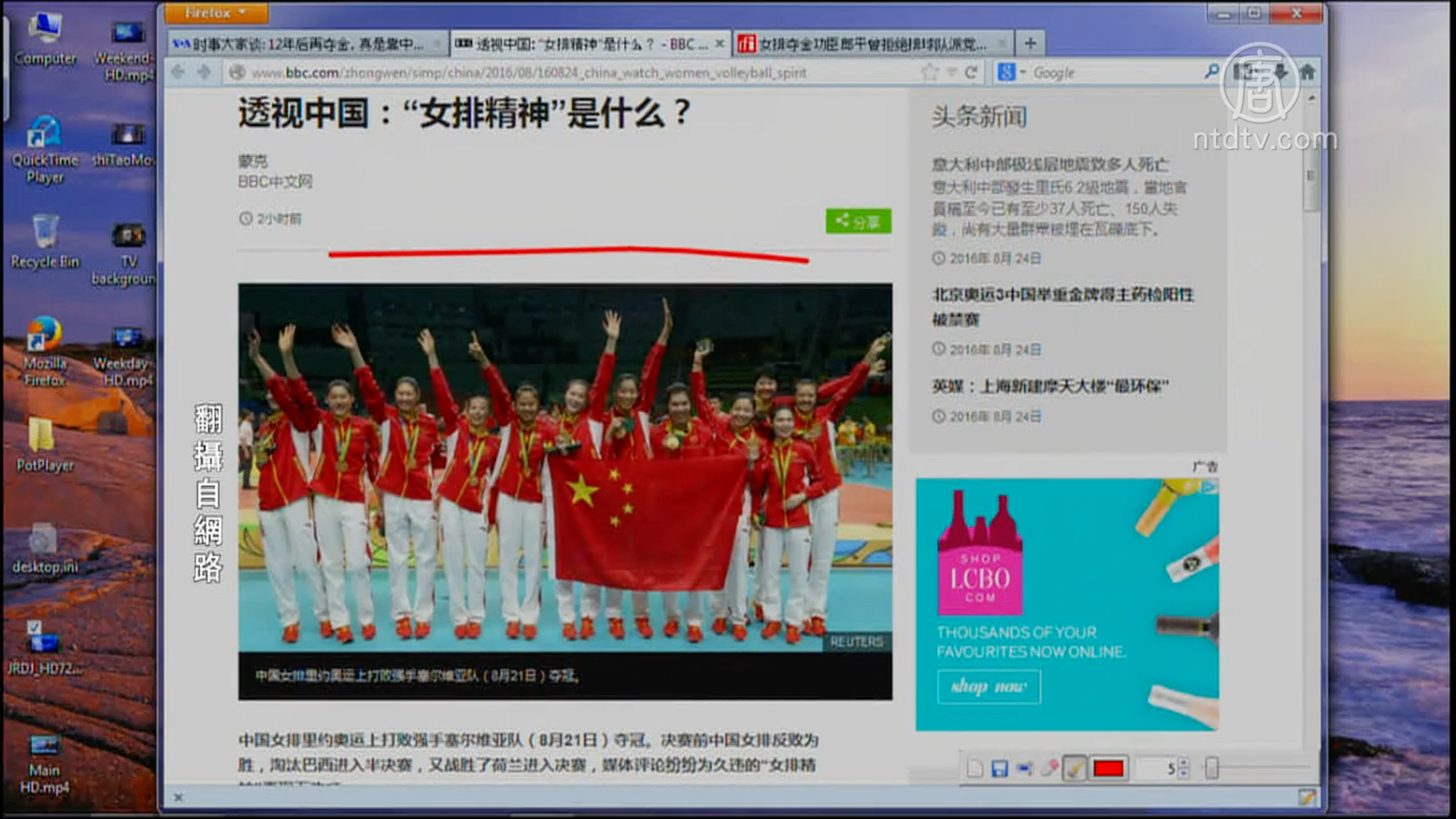Screen dimensions: 1456x819
Task: Select the eraser tool in annotation toolbar
Action: coord(1049,769)
